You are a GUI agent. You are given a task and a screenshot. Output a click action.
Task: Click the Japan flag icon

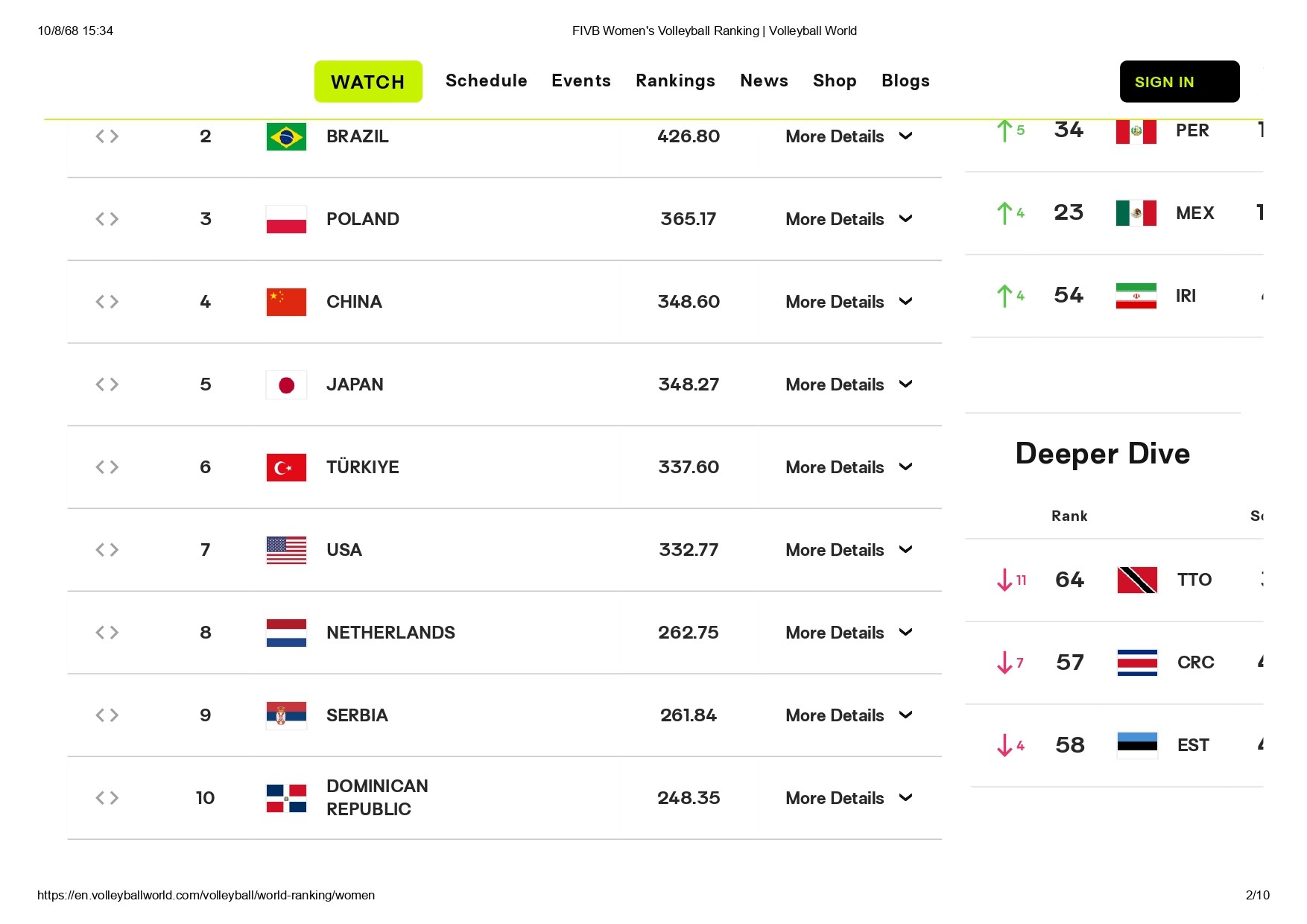click(285, 385)
